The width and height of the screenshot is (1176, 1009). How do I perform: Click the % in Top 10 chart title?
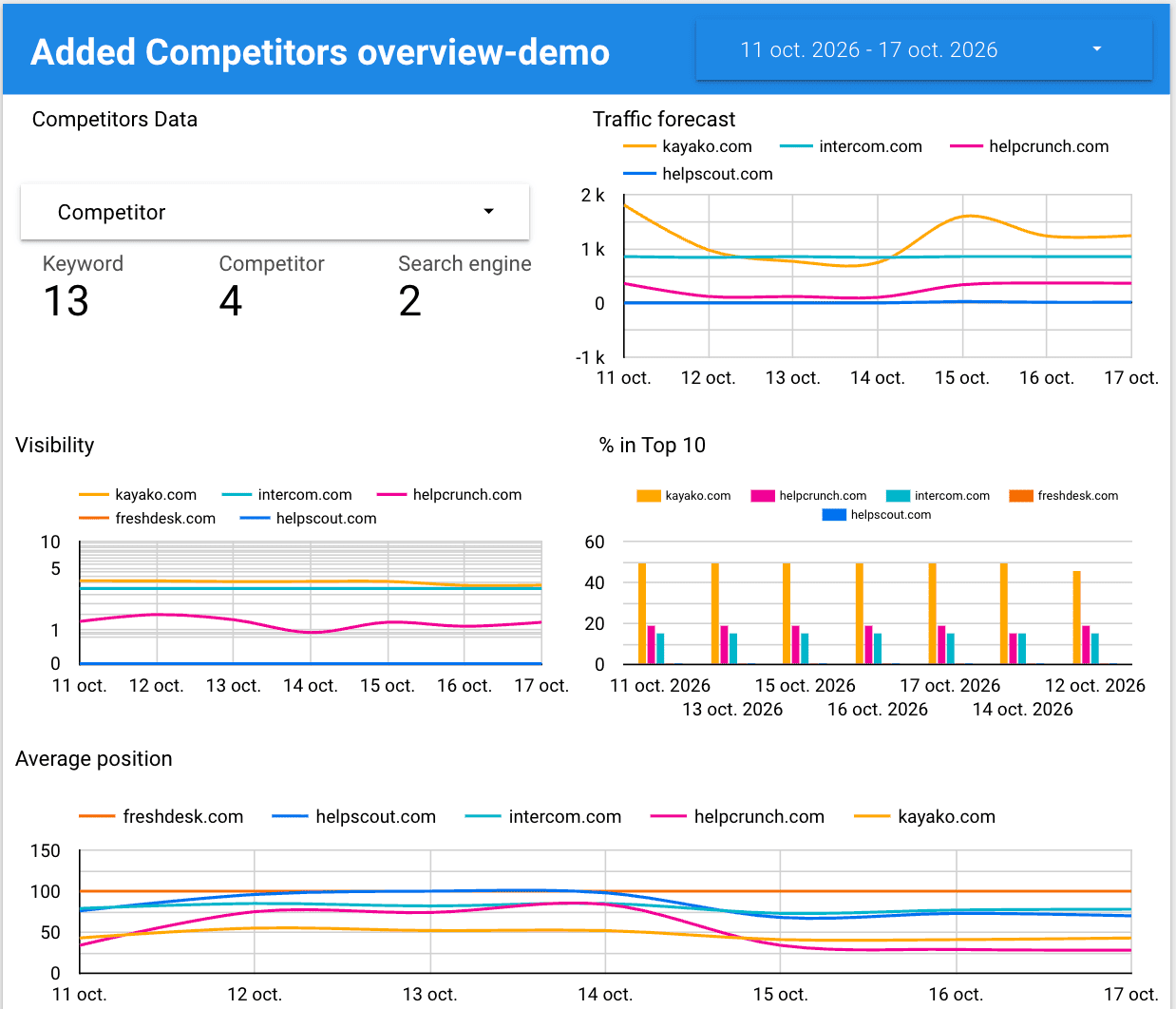[x=653, y=446]
